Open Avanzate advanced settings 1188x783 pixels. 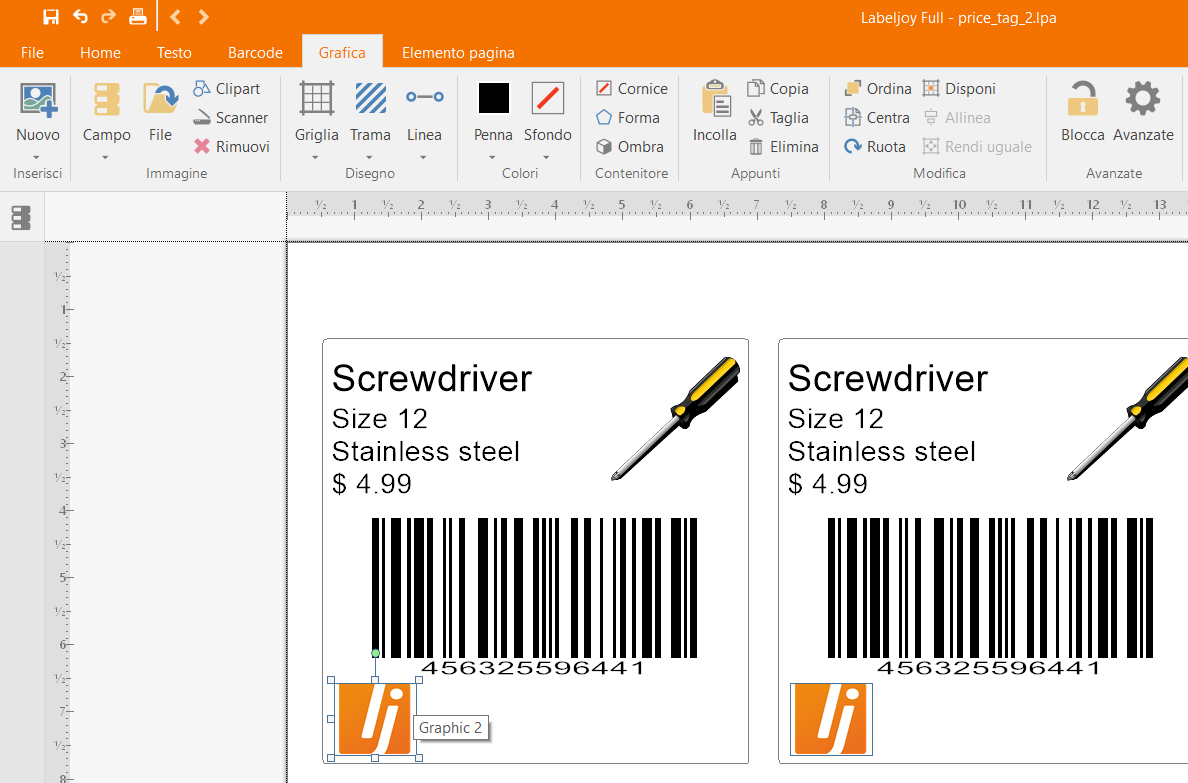1143,111
